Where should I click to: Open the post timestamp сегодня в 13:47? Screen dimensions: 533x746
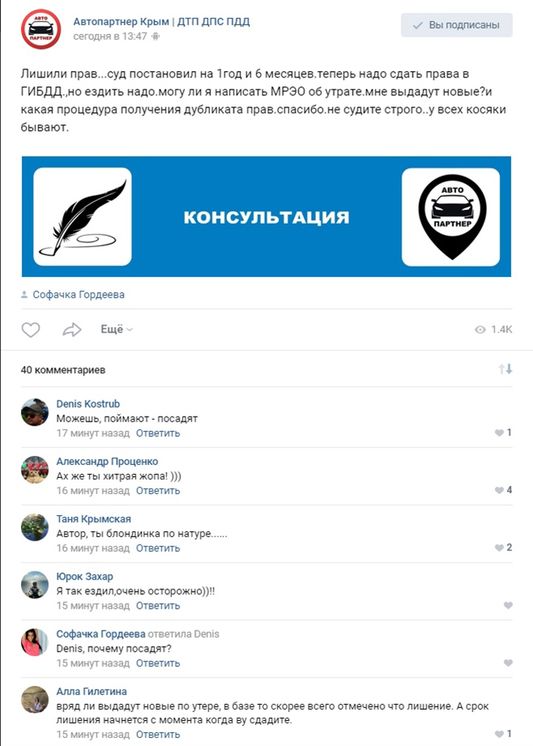110,36
